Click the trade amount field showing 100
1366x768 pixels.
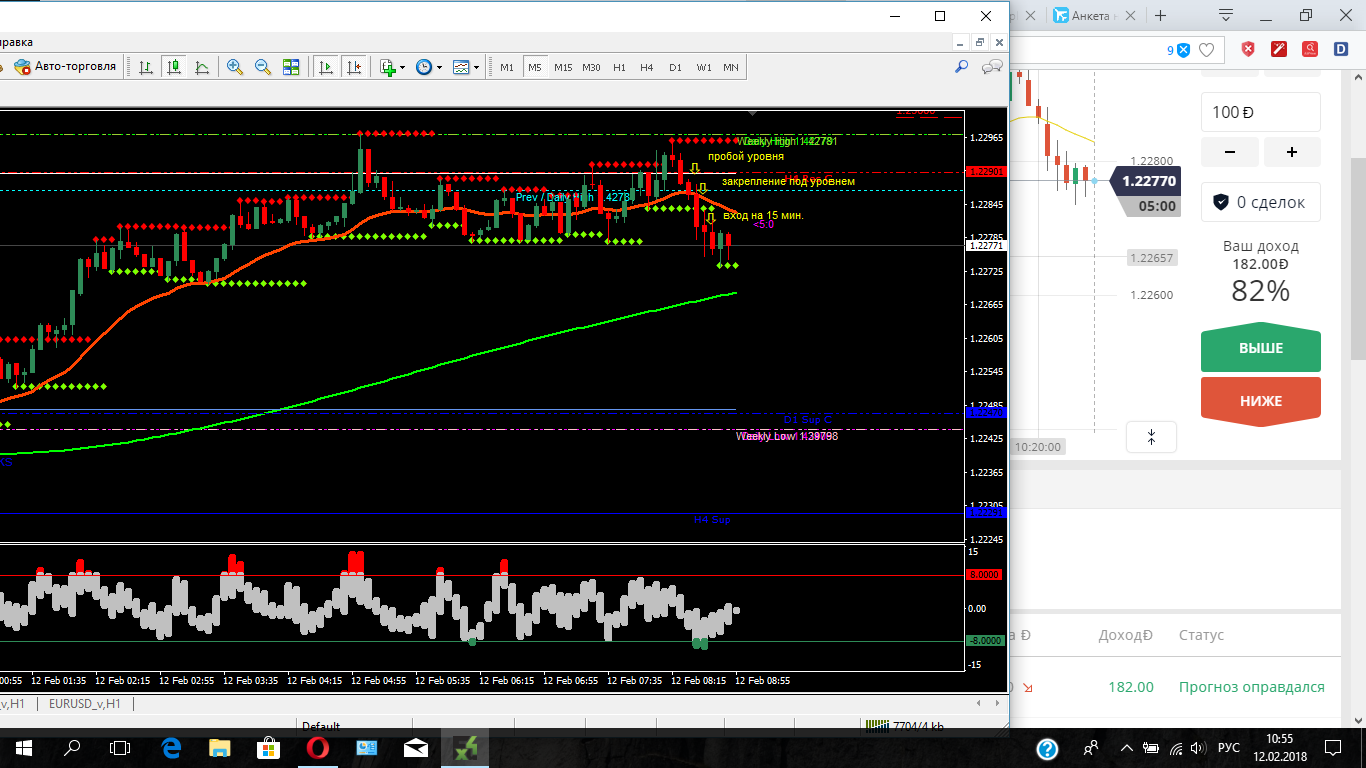pyautogui.click(x=1261, y=112)
